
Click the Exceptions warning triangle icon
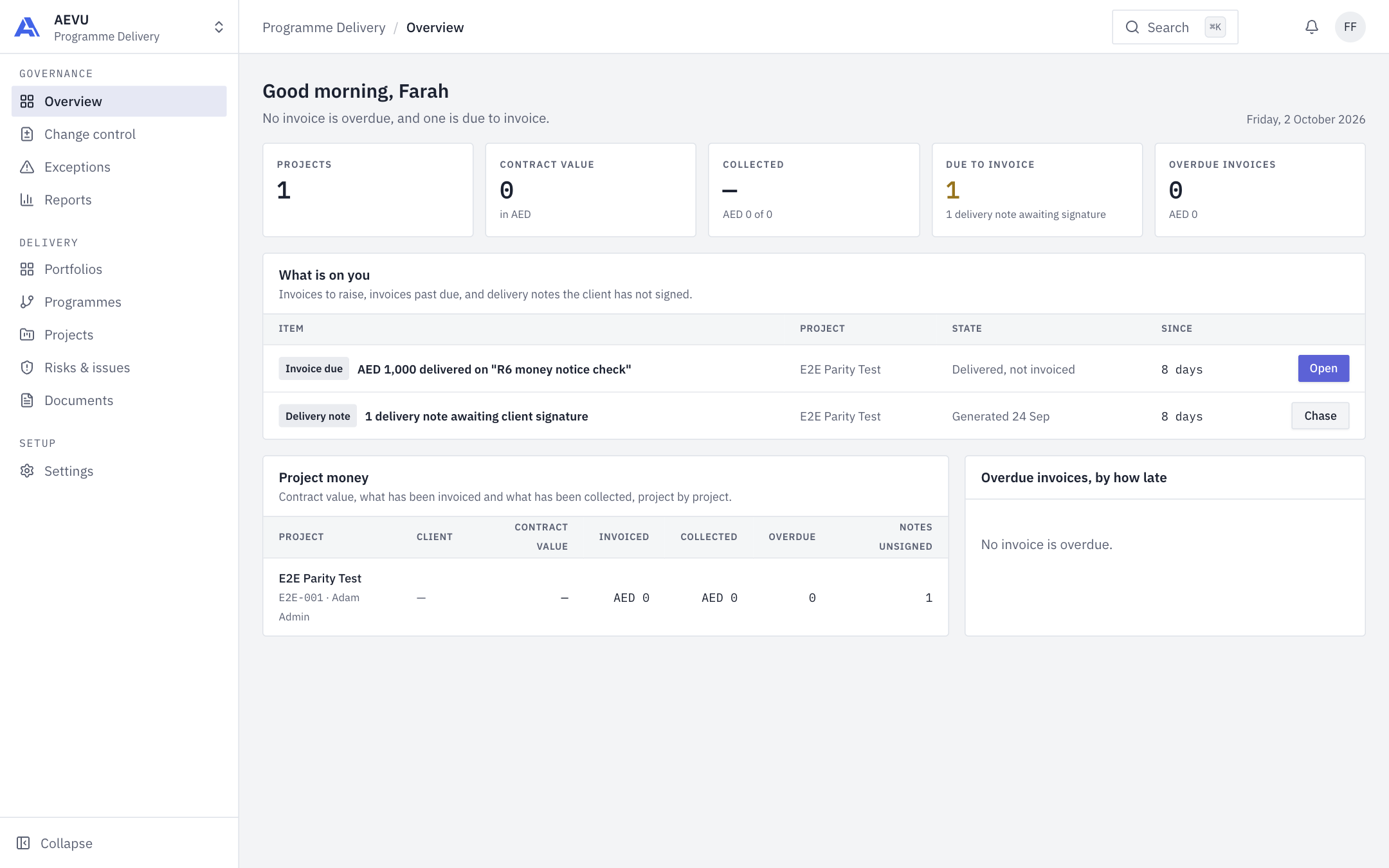pos(27,167)
